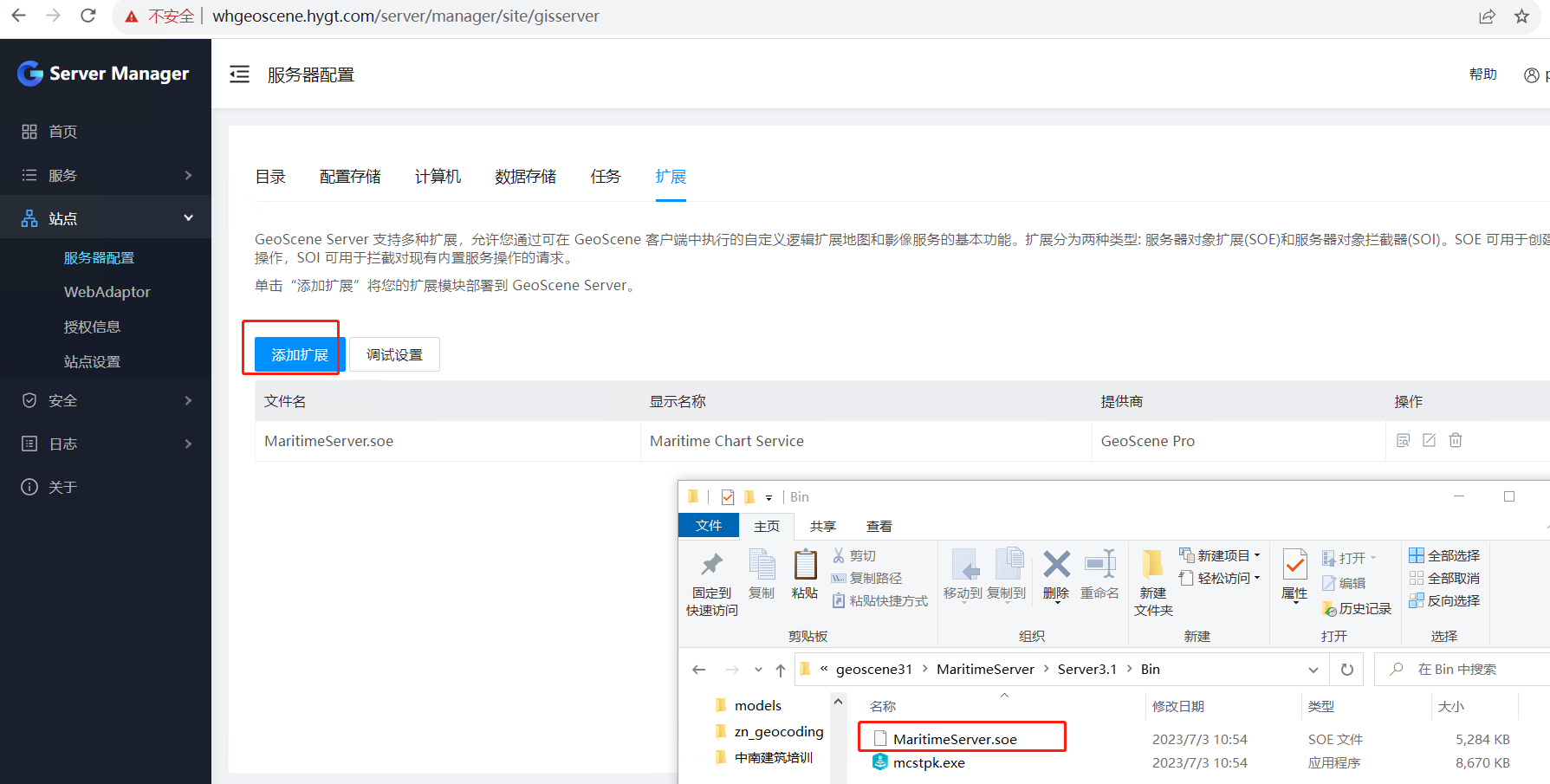Viewport: 1550px width, 784px height.
Task: Open the 主页 ribbon tab in Explorer
Action: (x=767, y=526)
